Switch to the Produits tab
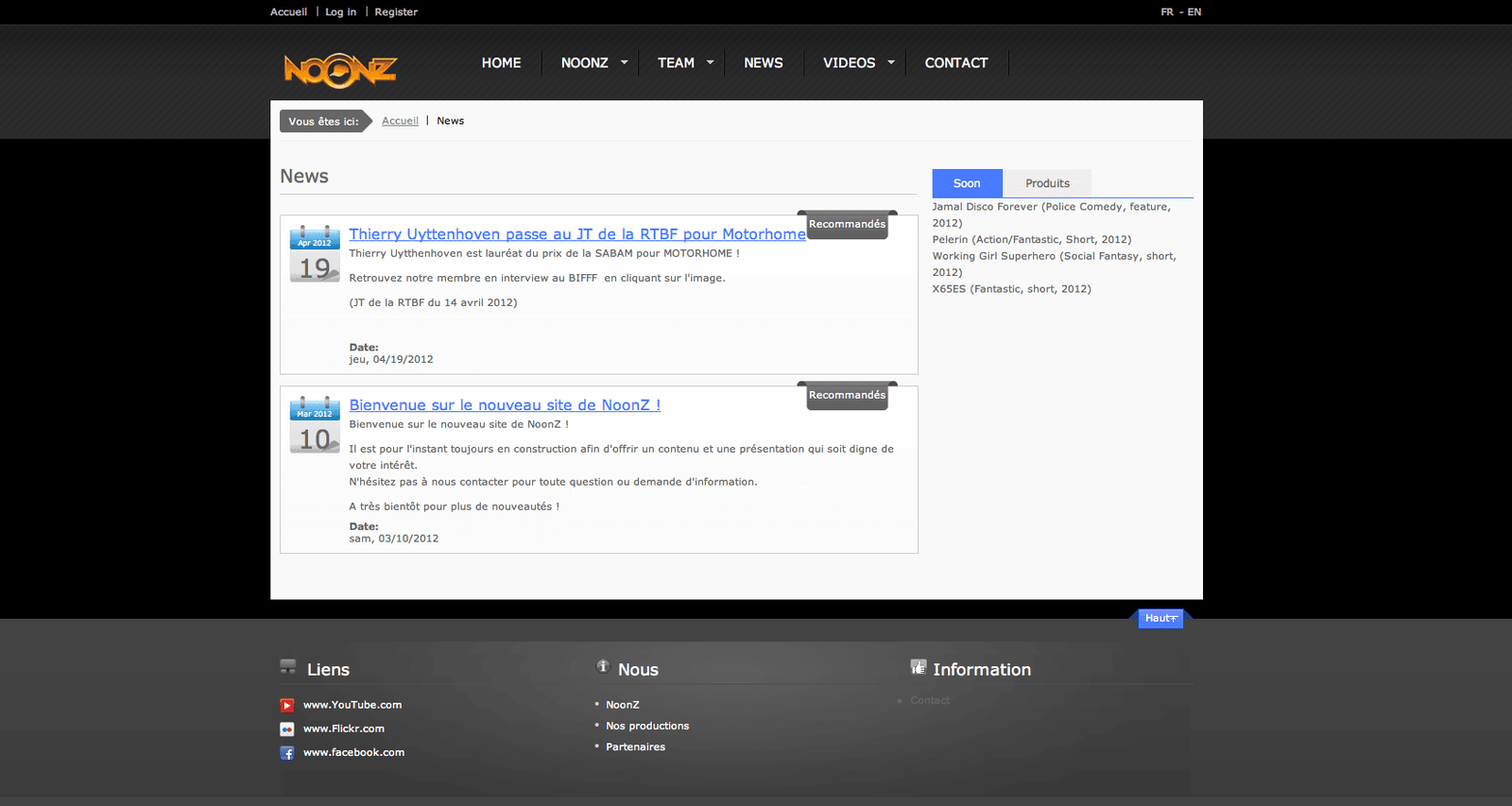 point(1047,183)
